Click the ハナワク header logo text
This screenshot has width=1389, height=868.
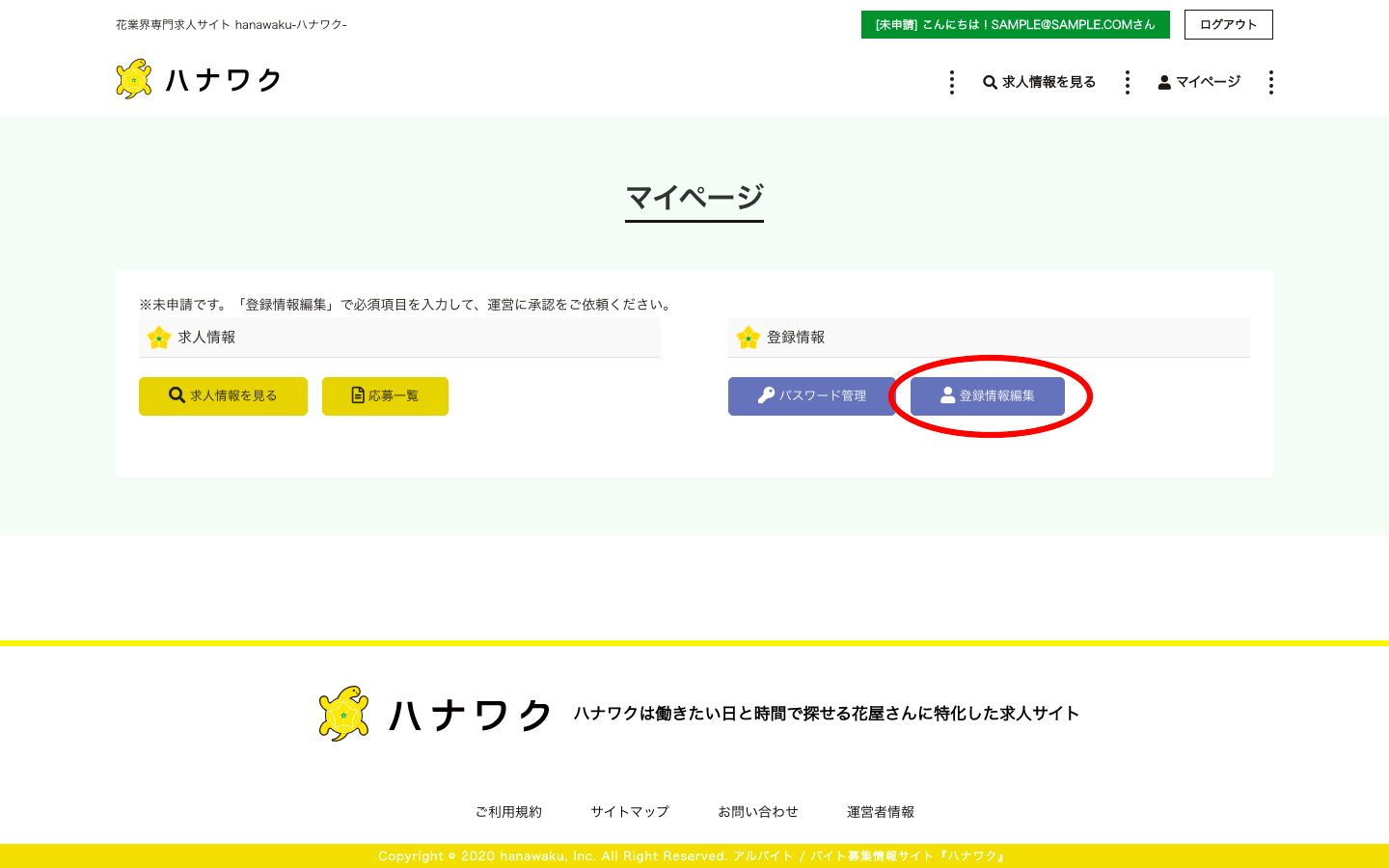[224, 80]
